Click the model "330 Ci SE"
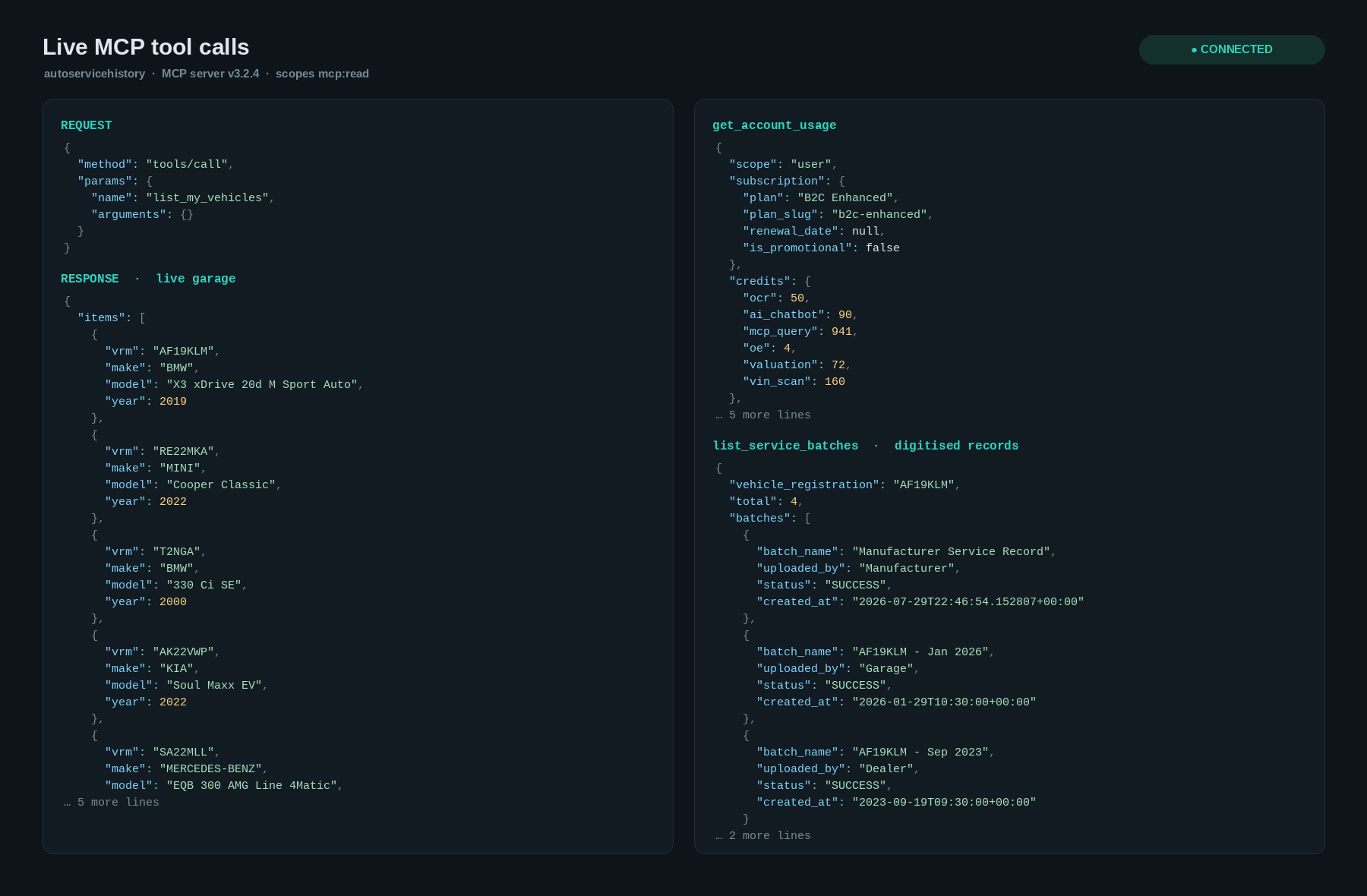Image resolution: width=1367 pixels, height=896 pixels. coord(204,585)
